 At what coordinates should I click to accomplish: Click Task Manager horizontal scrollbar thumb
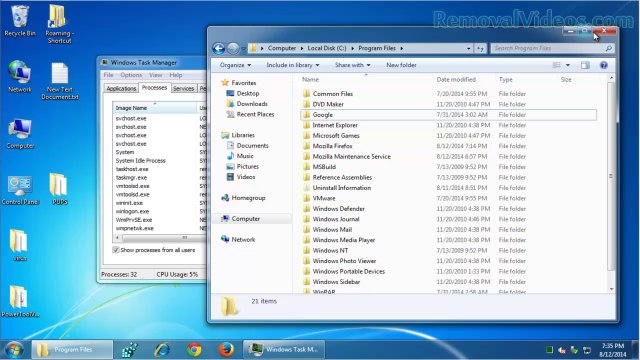click(x=184, y=238)
